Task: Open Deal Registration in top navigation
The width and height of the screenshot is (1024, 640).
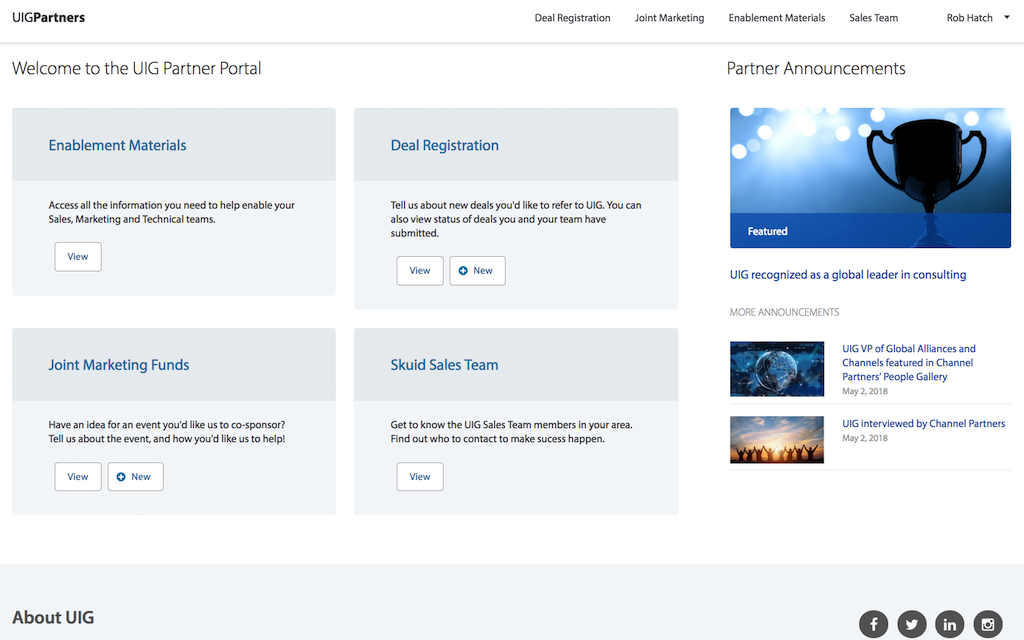Action: coord(572,18)
